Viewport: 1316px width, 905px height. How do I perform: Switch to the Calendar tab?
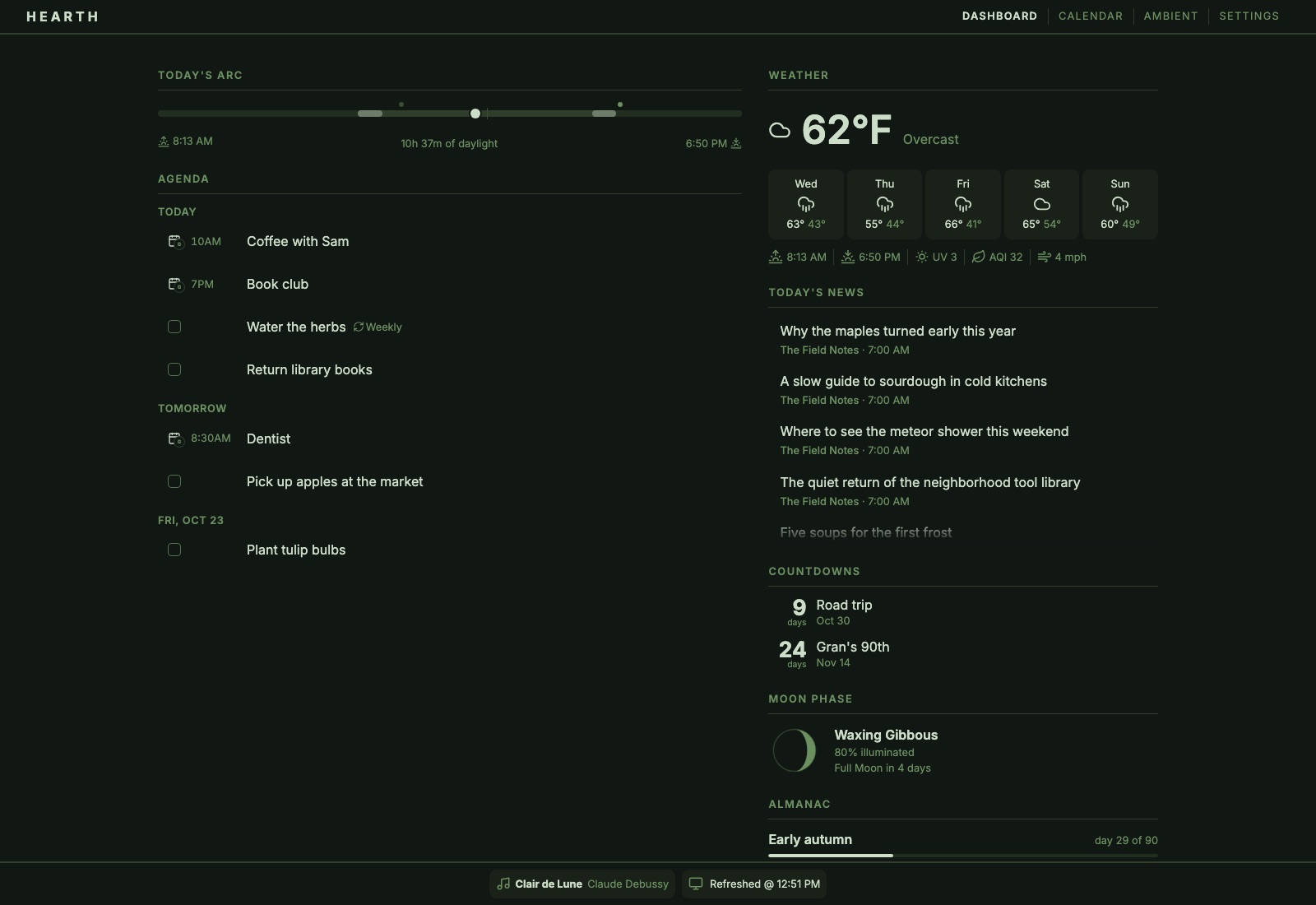coord(1091,16)
